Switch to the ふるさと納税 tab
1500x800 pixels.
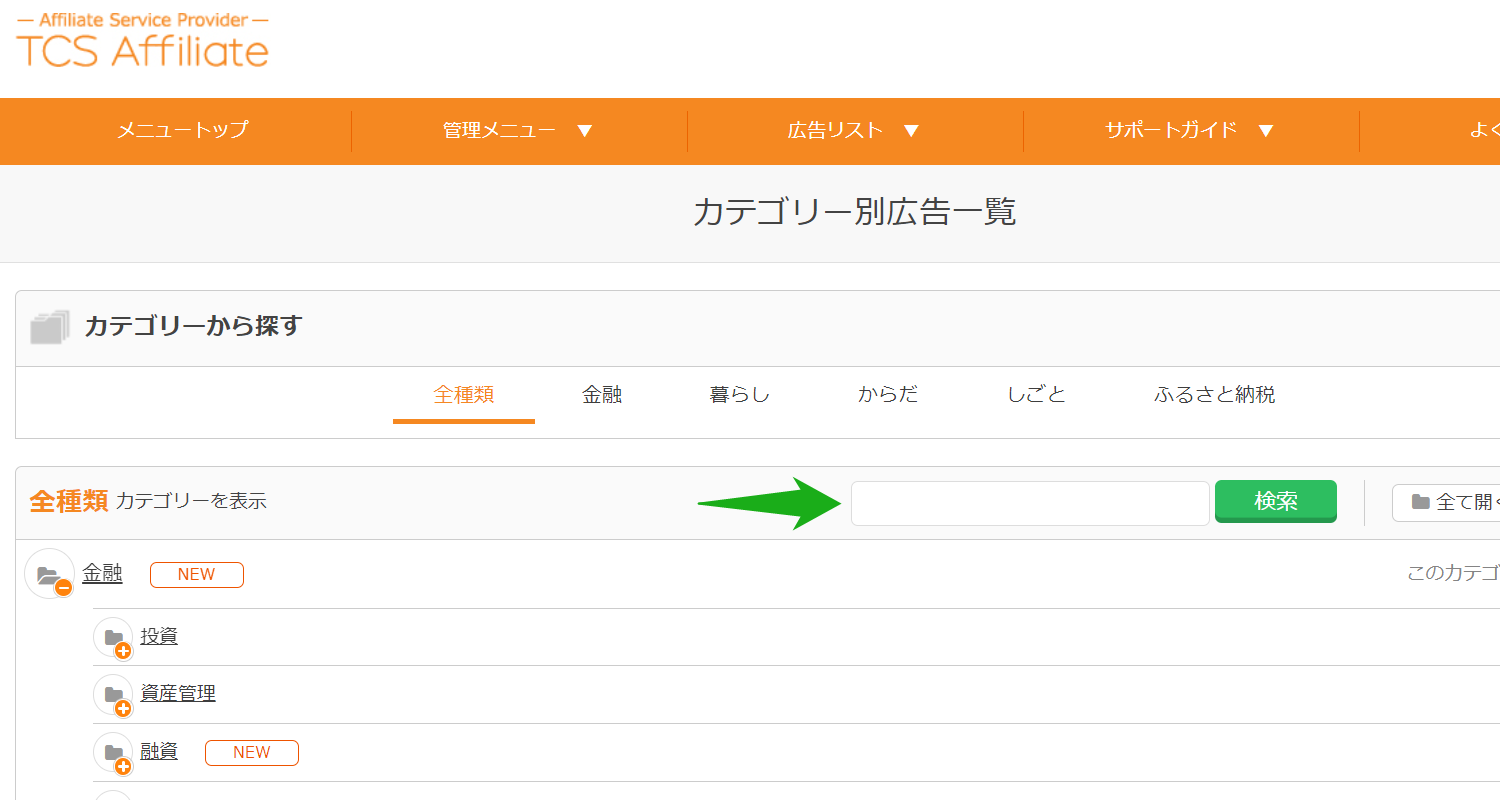1214,394
